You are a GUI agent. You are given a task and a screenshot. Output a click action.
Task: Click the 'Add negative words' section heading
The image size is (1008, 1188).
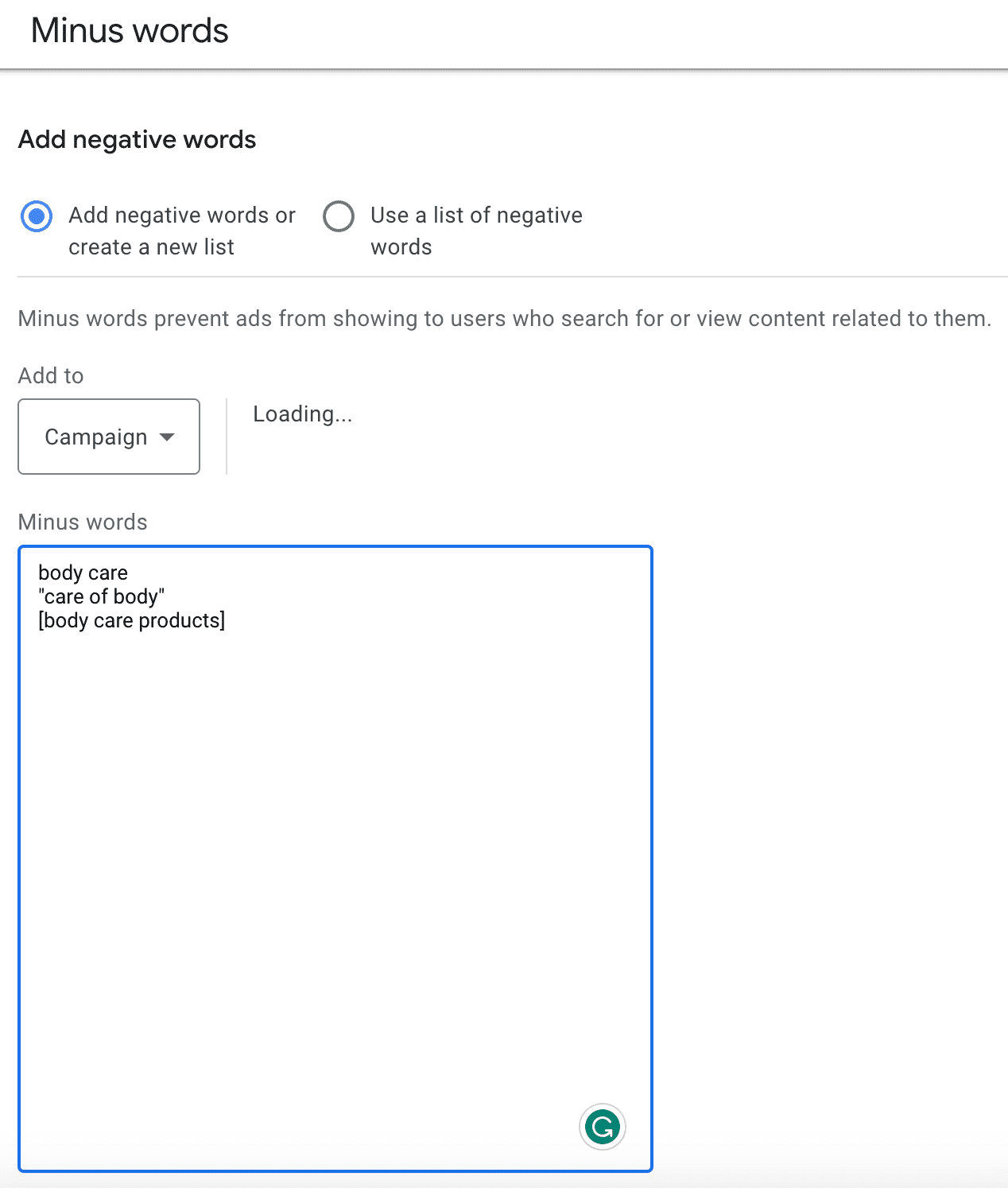(x=136, y=139)
